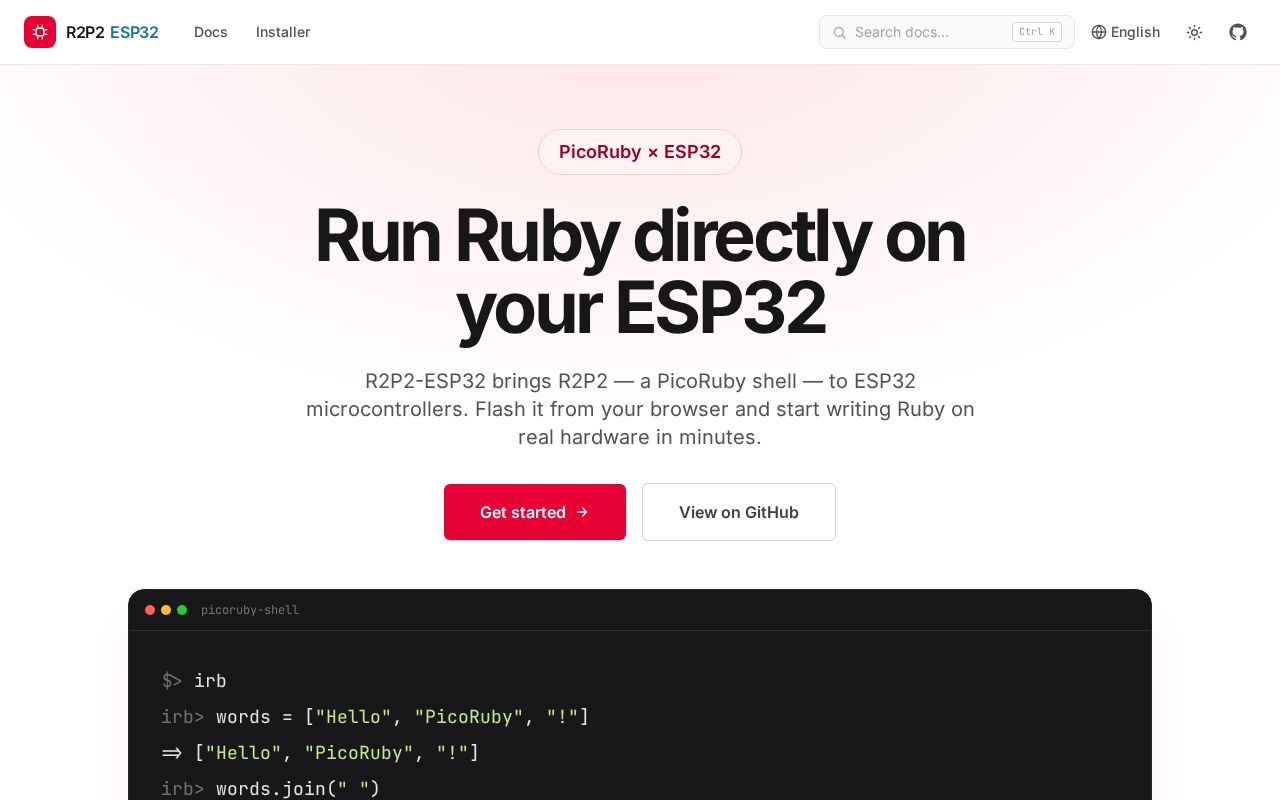Click the Ctrl K shortcut hint

coord(1037,32)
